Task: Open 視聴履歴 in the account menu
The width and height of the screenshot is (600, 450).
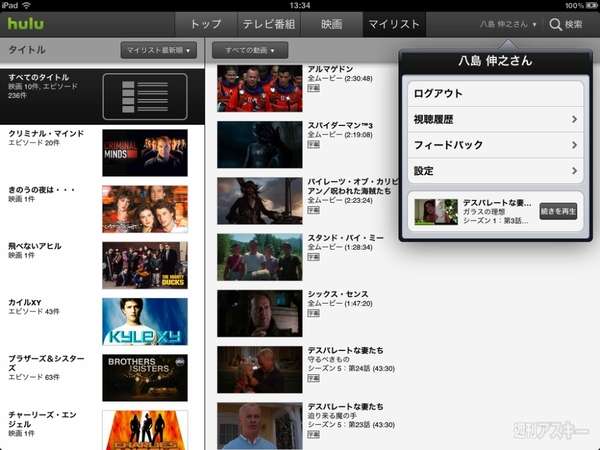Action: pos(496,119)
